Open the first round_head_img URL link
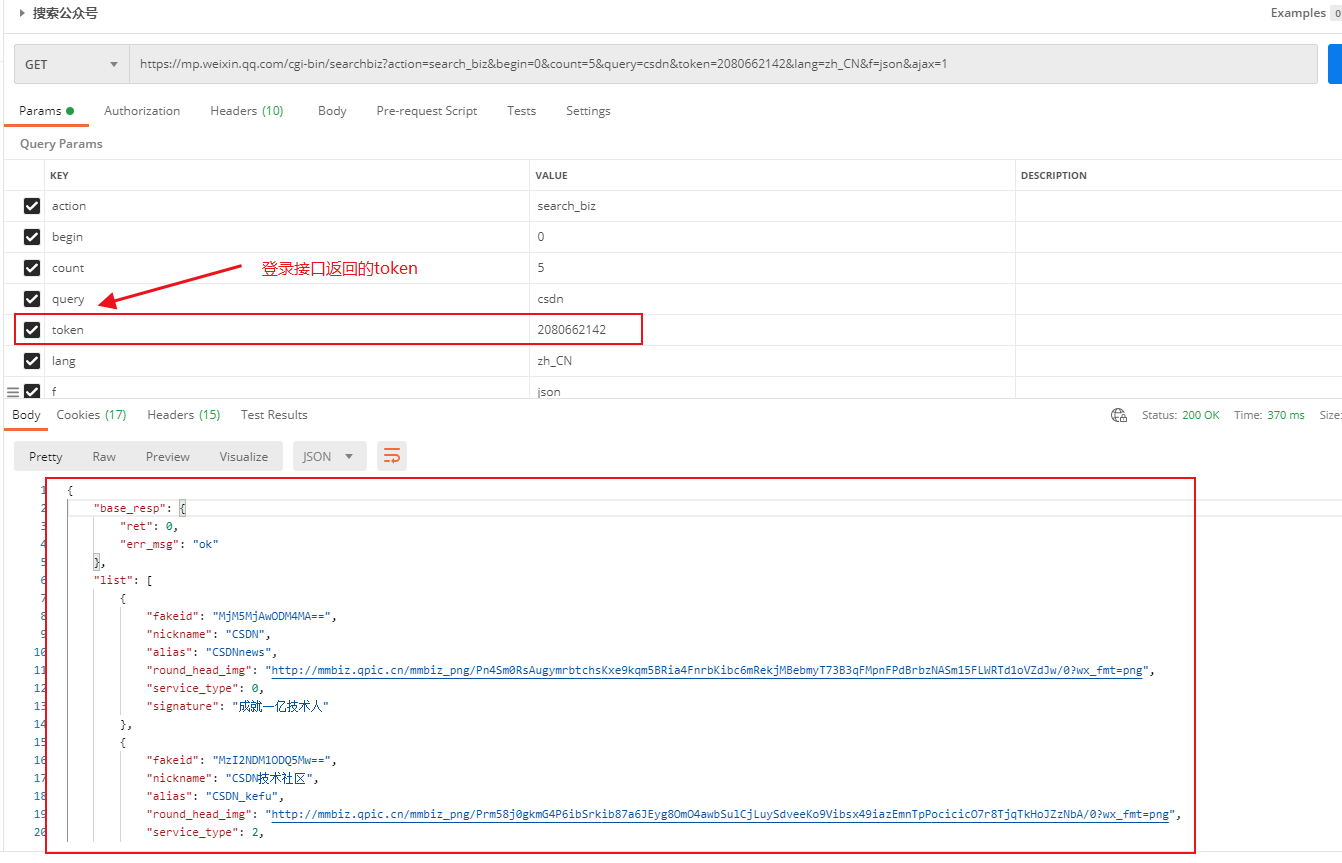This screenshot has width=1342, height=863. point(707,671)
